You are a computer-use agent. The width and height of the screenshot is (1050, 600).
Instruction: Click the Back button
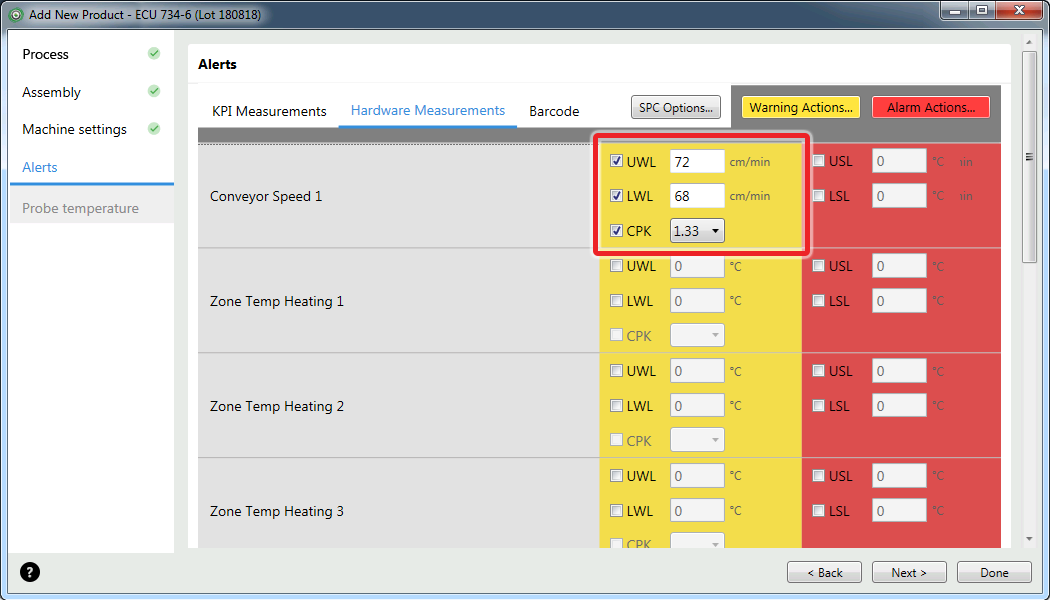click(825, 573)
